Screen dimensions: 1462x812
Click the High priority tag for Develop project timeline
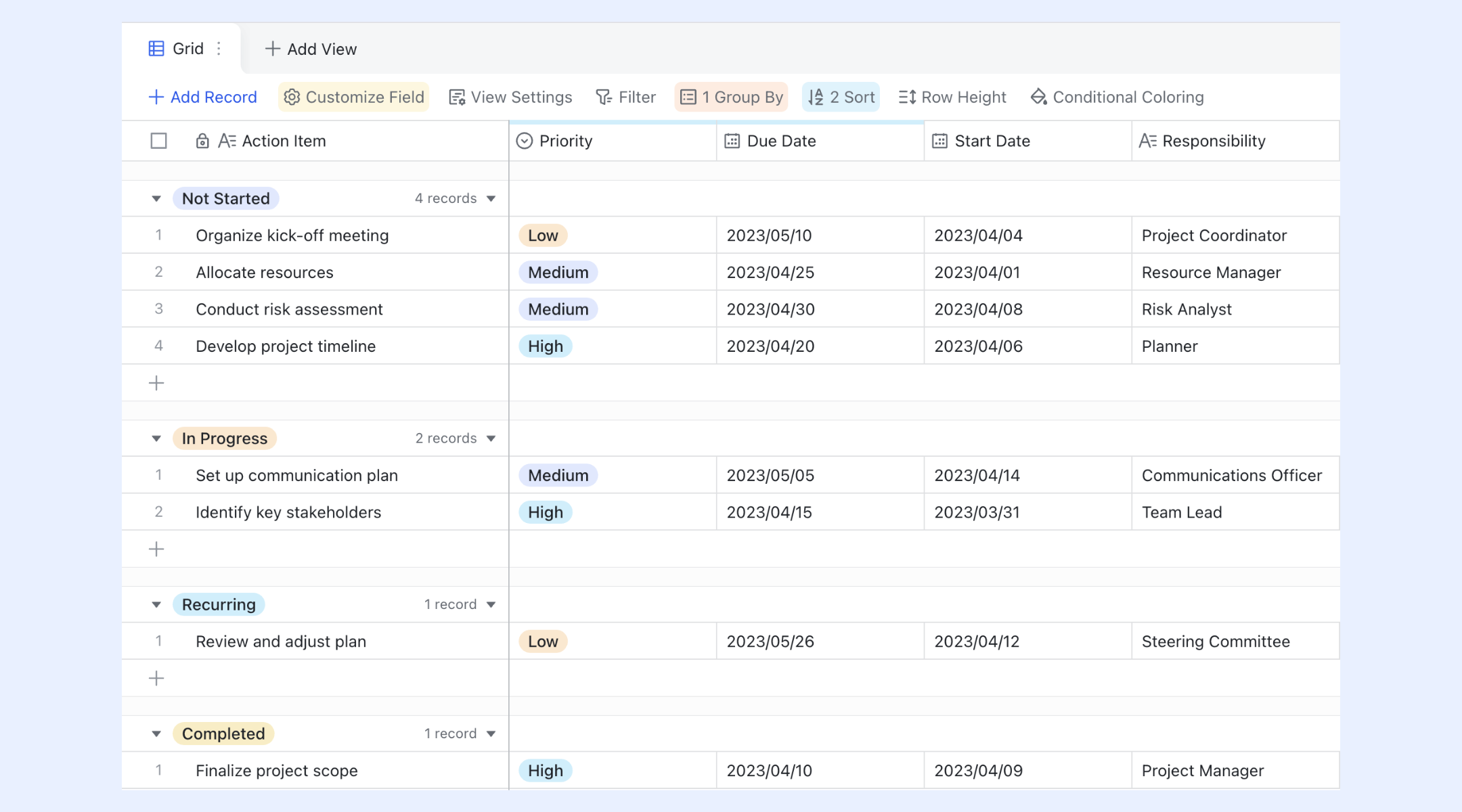coord(546,346)
